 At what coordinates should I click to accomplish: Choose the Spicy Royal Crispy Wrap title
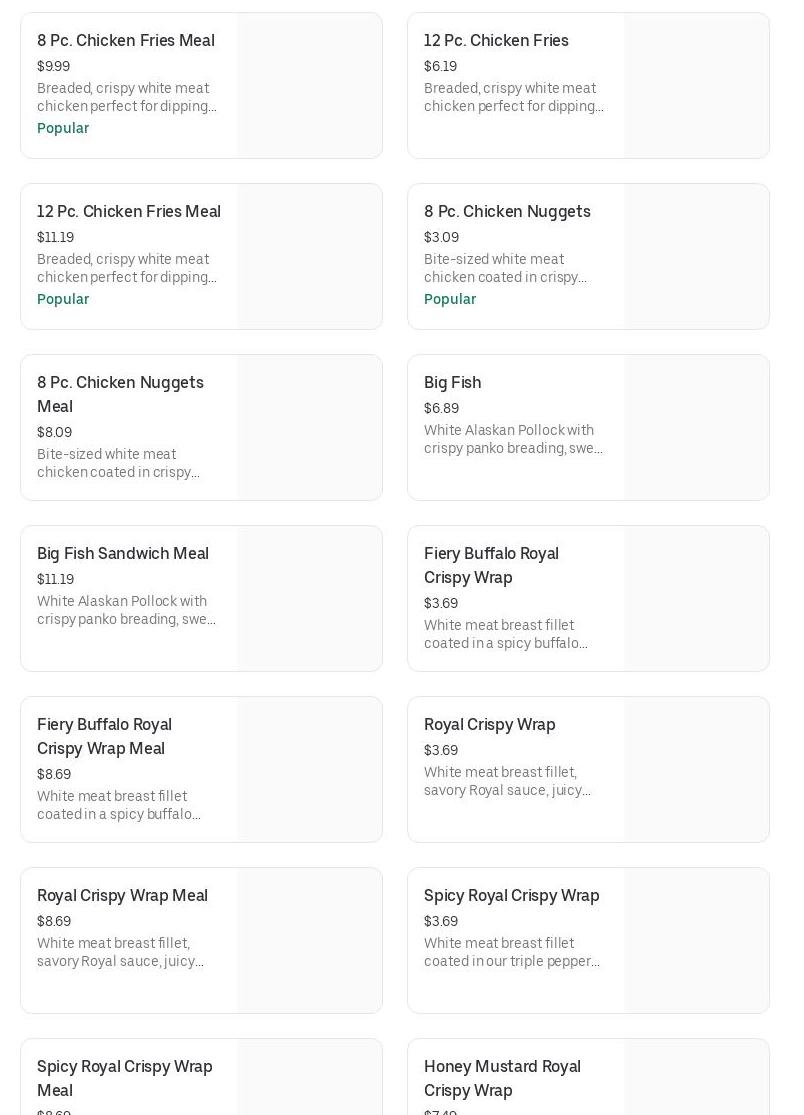(511, 896)
